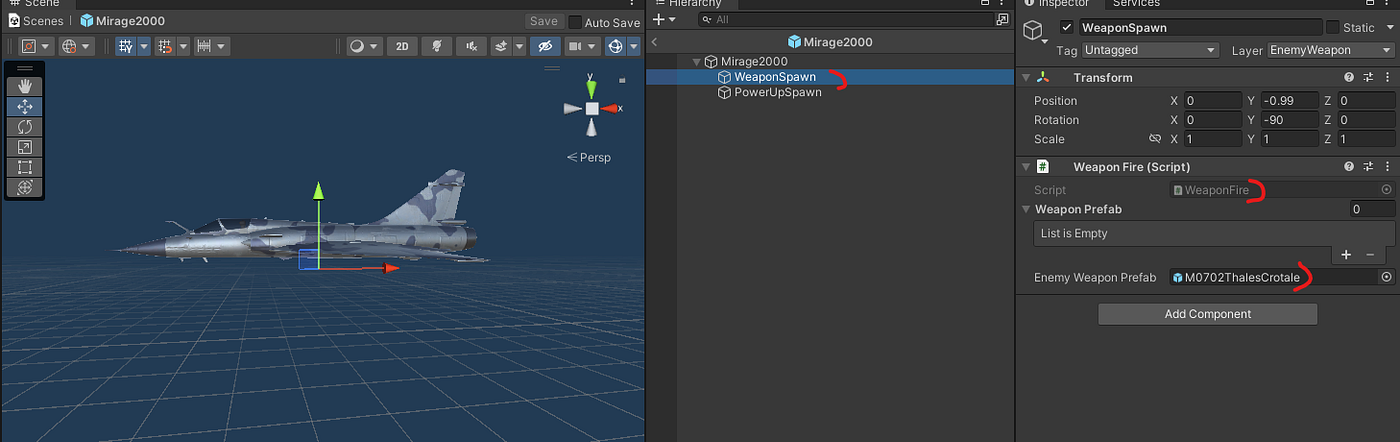Open Tag dropdown showing Untagged

(x=1150, y=50)
